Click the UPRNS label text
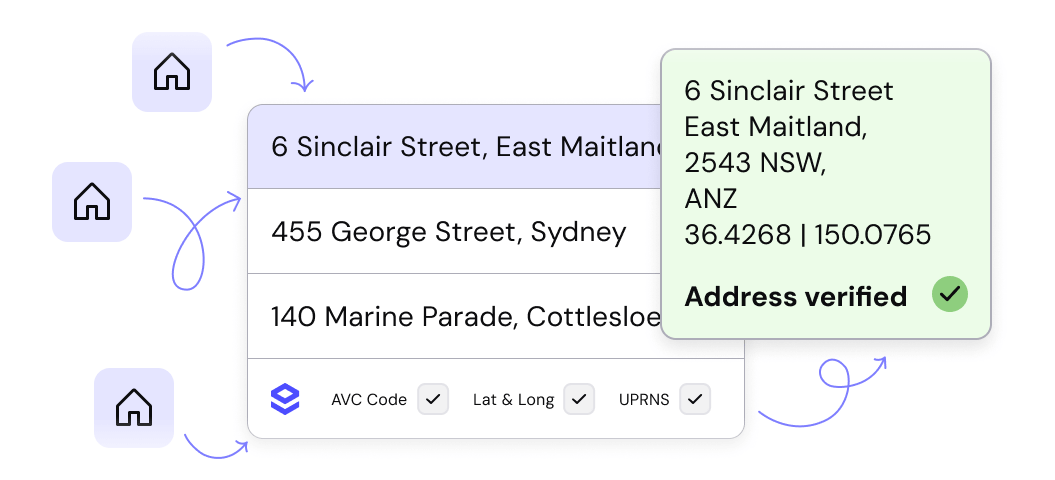Screen dimensions: 1055x480 click(x=644, y=400)
